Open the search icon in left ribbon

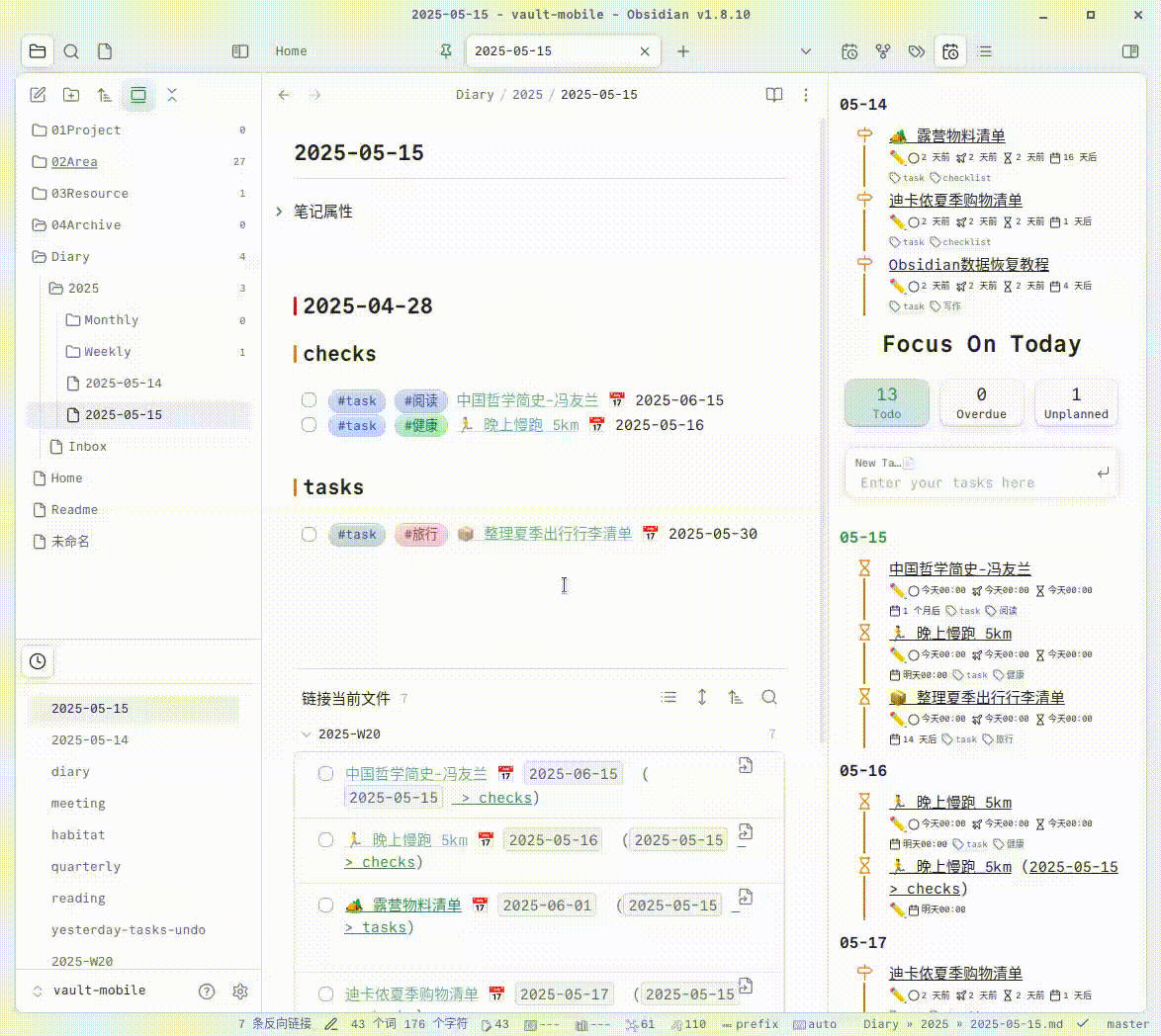click(71, 51)
